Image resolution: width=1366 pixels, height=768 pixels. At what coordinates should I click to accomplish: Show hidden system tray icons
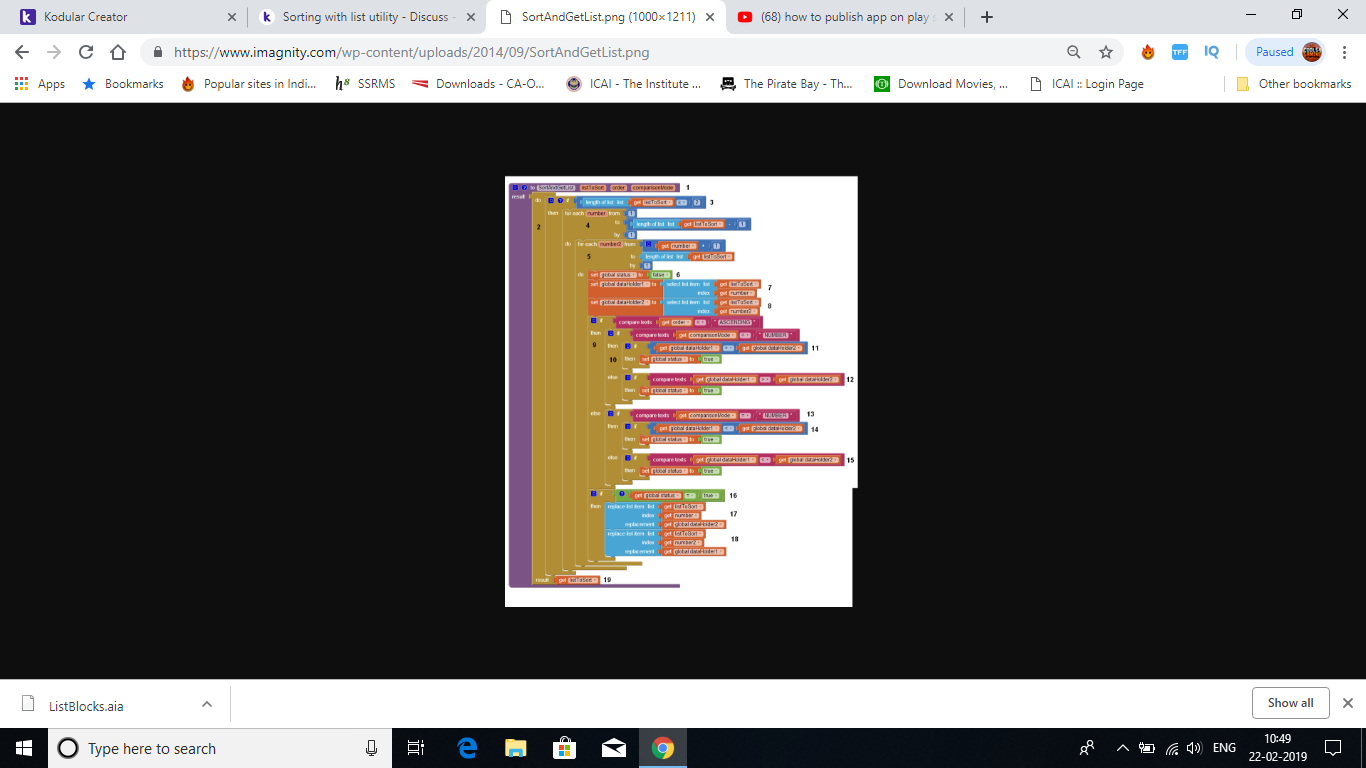click(1123, 748)
